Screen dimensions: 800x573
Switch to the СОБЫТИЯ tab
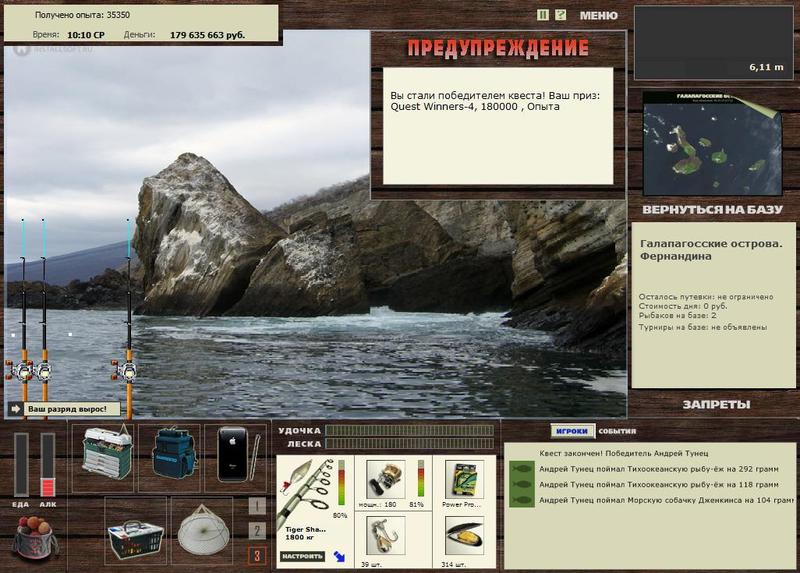[617, 431]
